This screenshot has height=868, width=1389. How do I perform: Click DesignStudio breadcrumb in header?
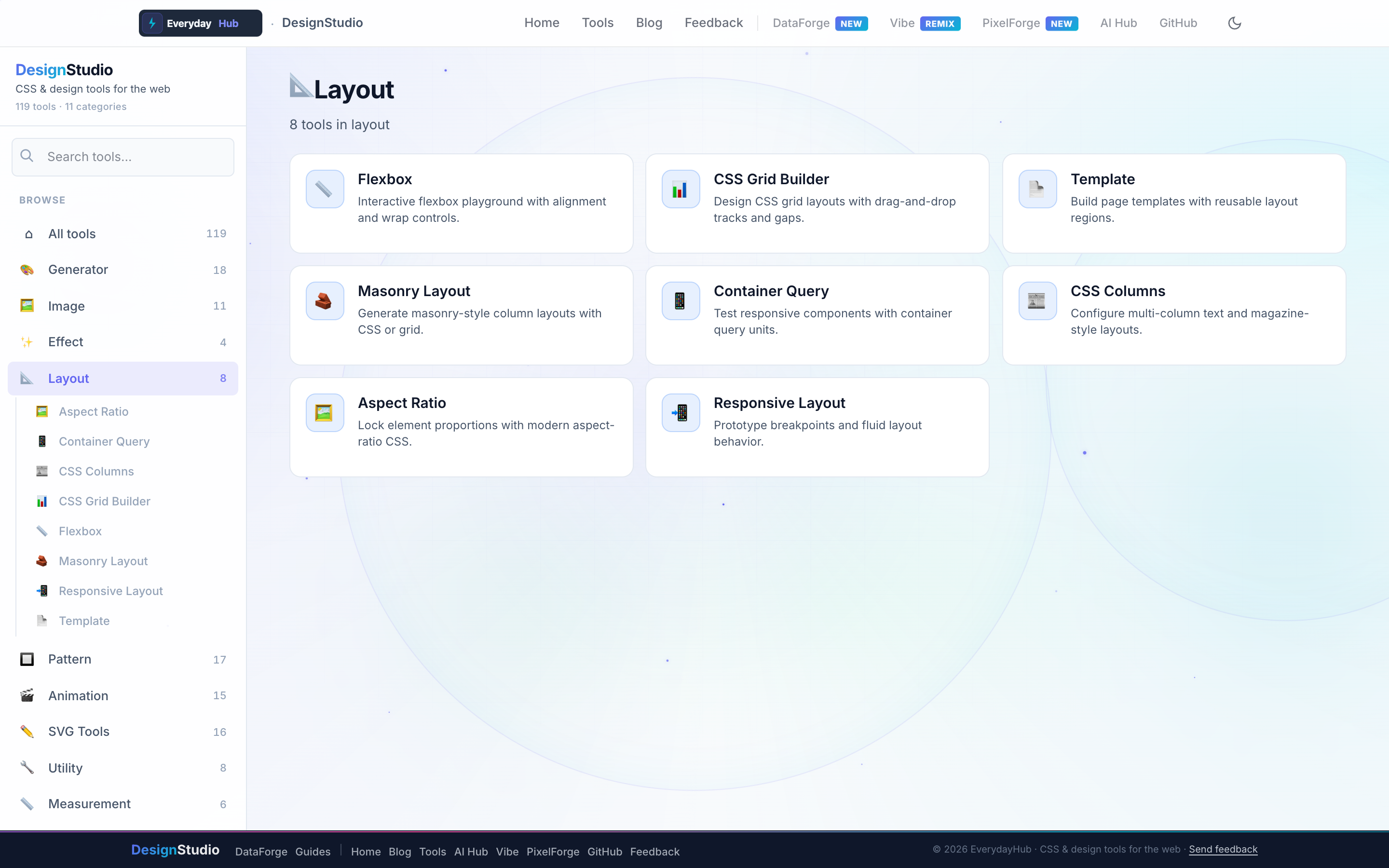pos(322,23)
